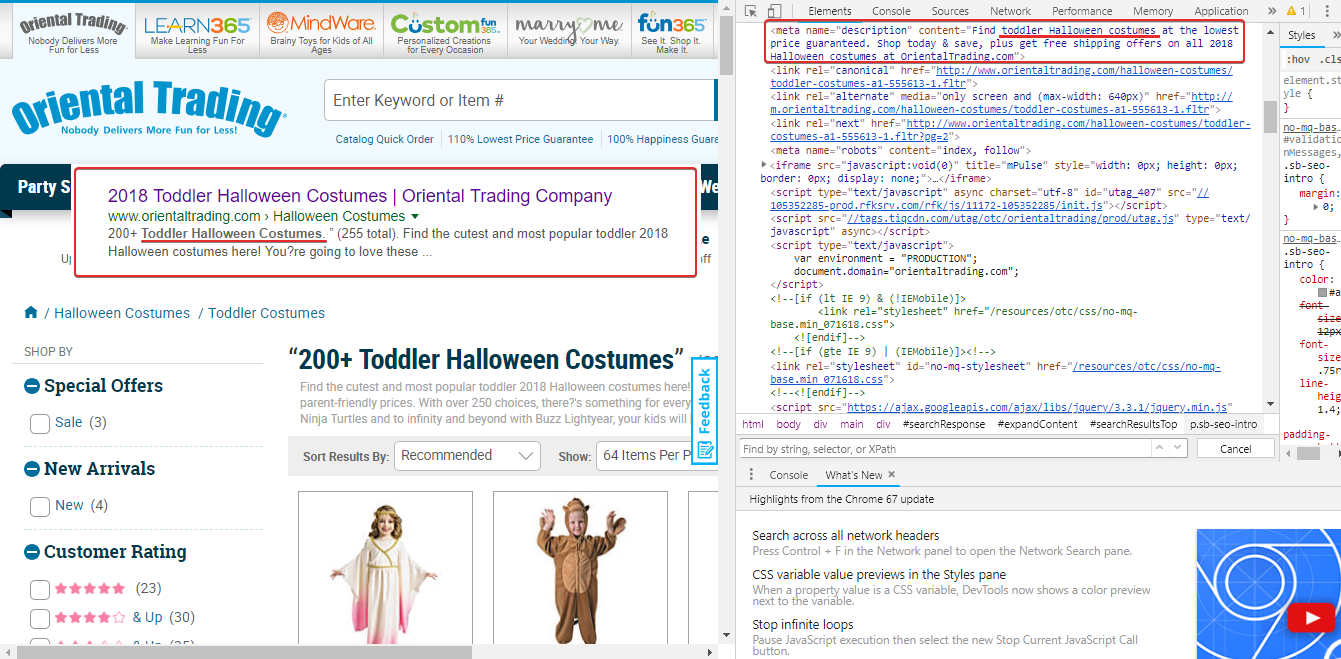Viewport: 1341px width, 659px height.
Task: Play the Chrome 67 update YouTube video
Action: click(1311, 619)
